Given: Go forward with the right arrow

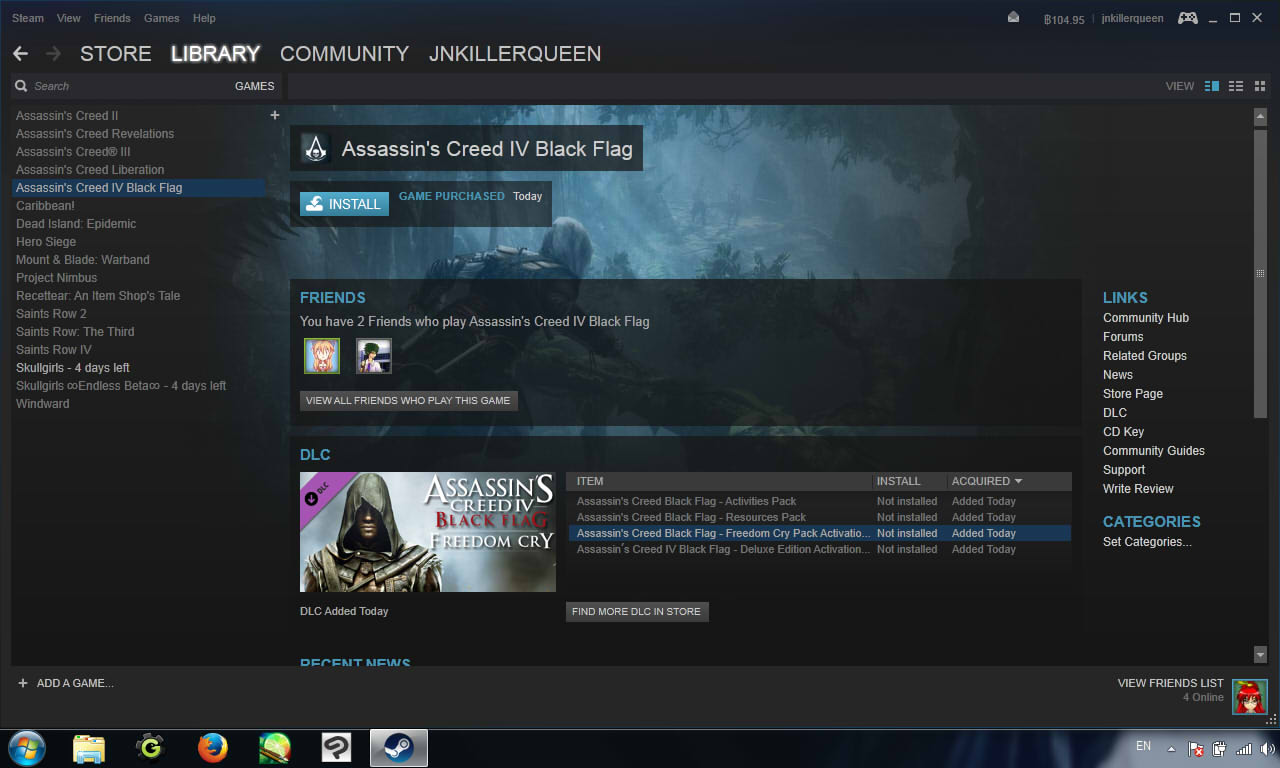Looking at the screenshot, I should 53,54.
